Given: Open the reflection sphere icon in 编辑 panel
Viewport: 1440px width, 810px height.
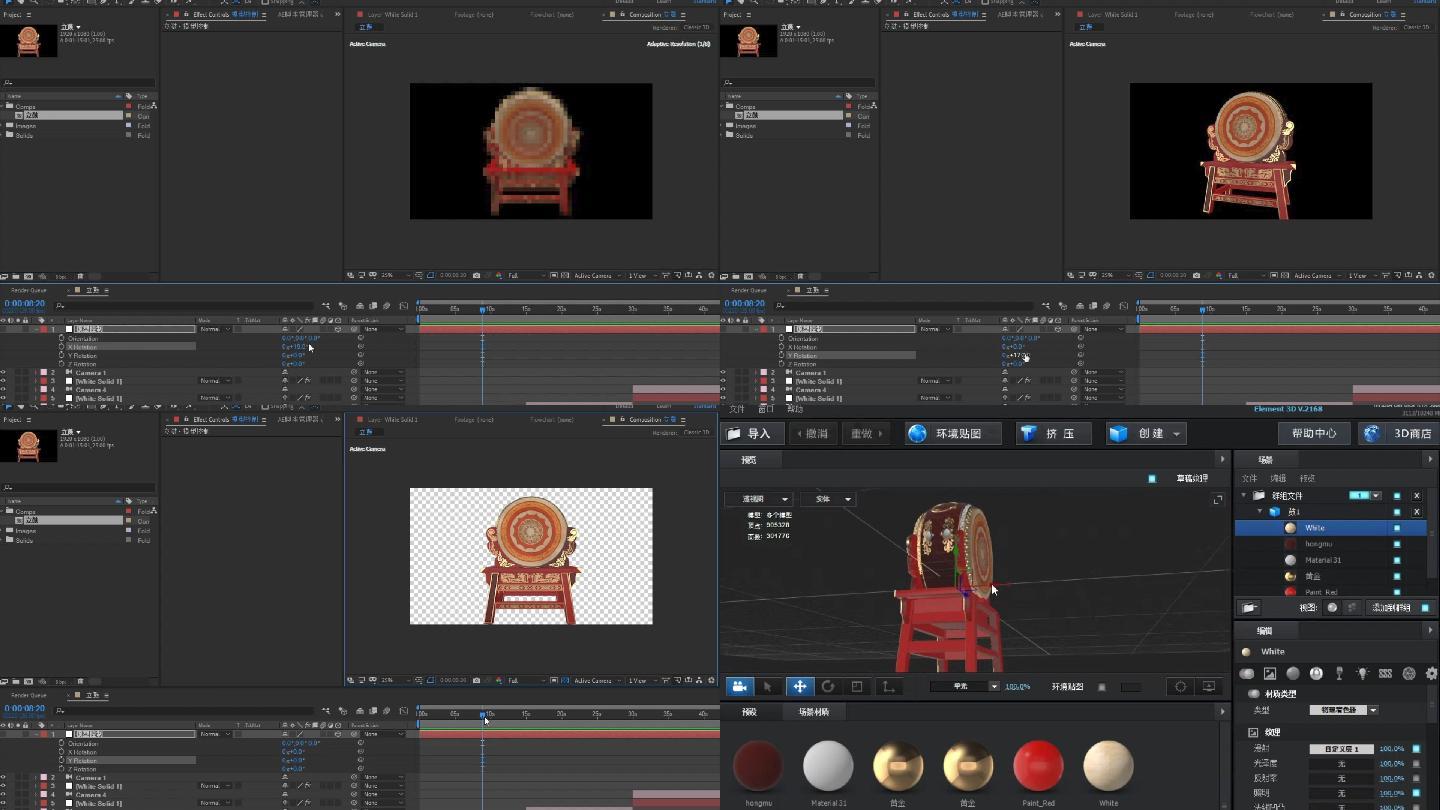Looking at the screenshot, I should coord(1316,674).
